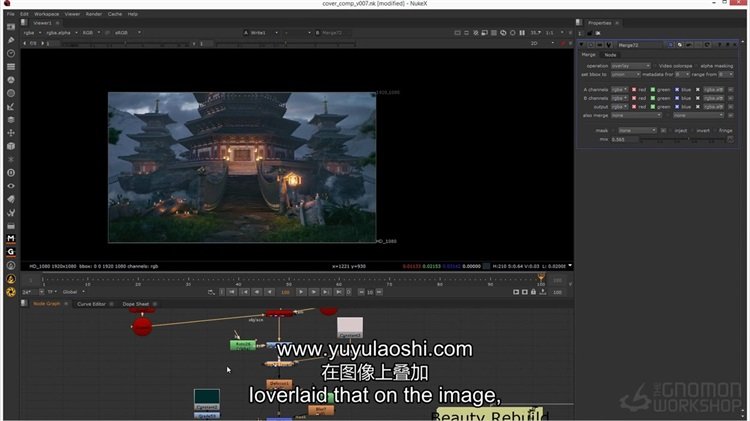Click the Beauty Rebuild backdrop label

click(x=490, y=415)
